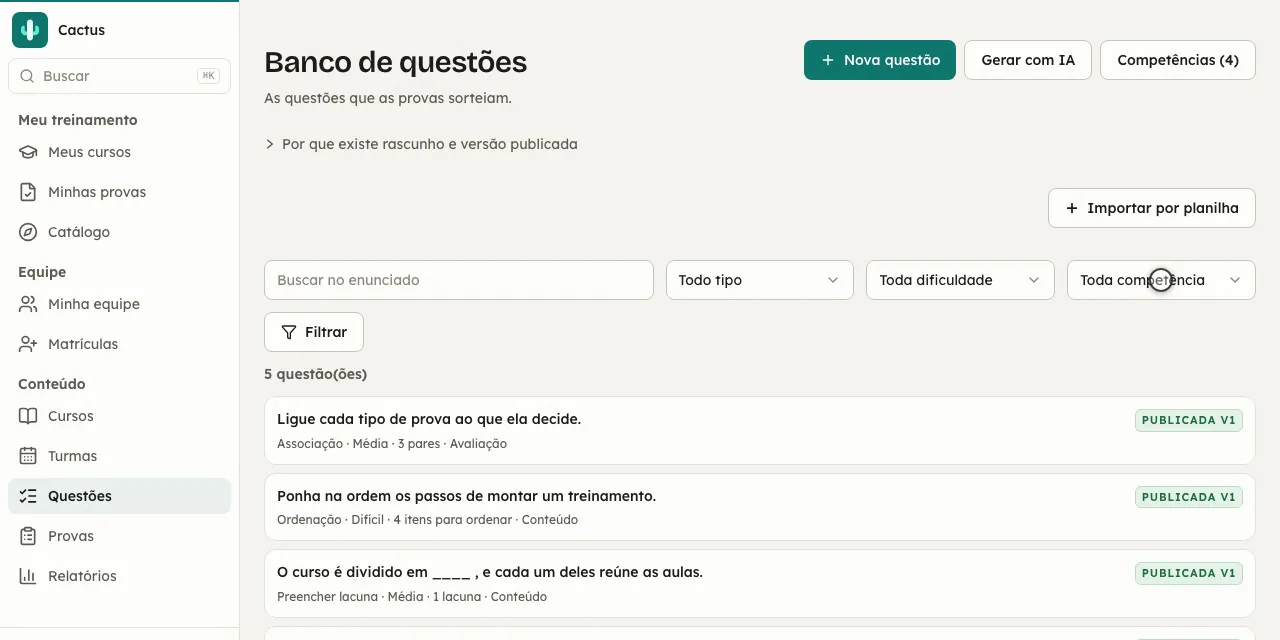Click the Conteúdo section label

click(52, 384)
